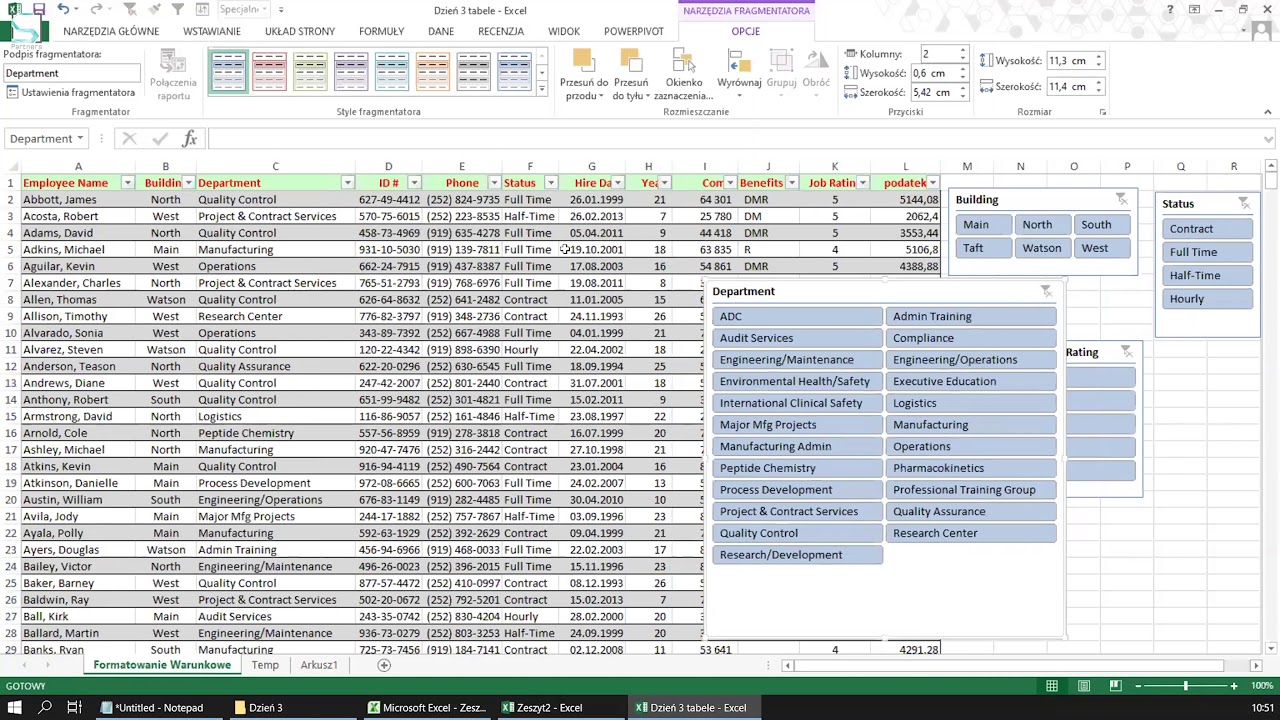Screen dimensions: 1280x720
Task: Clear filter on the Status slicer
Action: click(1244, 203)
